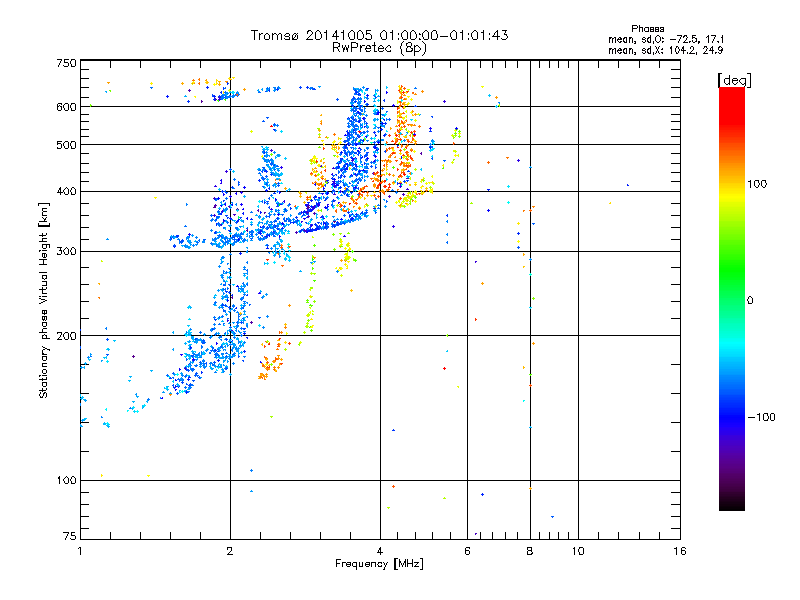Click the x-axis label '1'
The width and height of the screenshot is (800, 600).
(80, 551)
